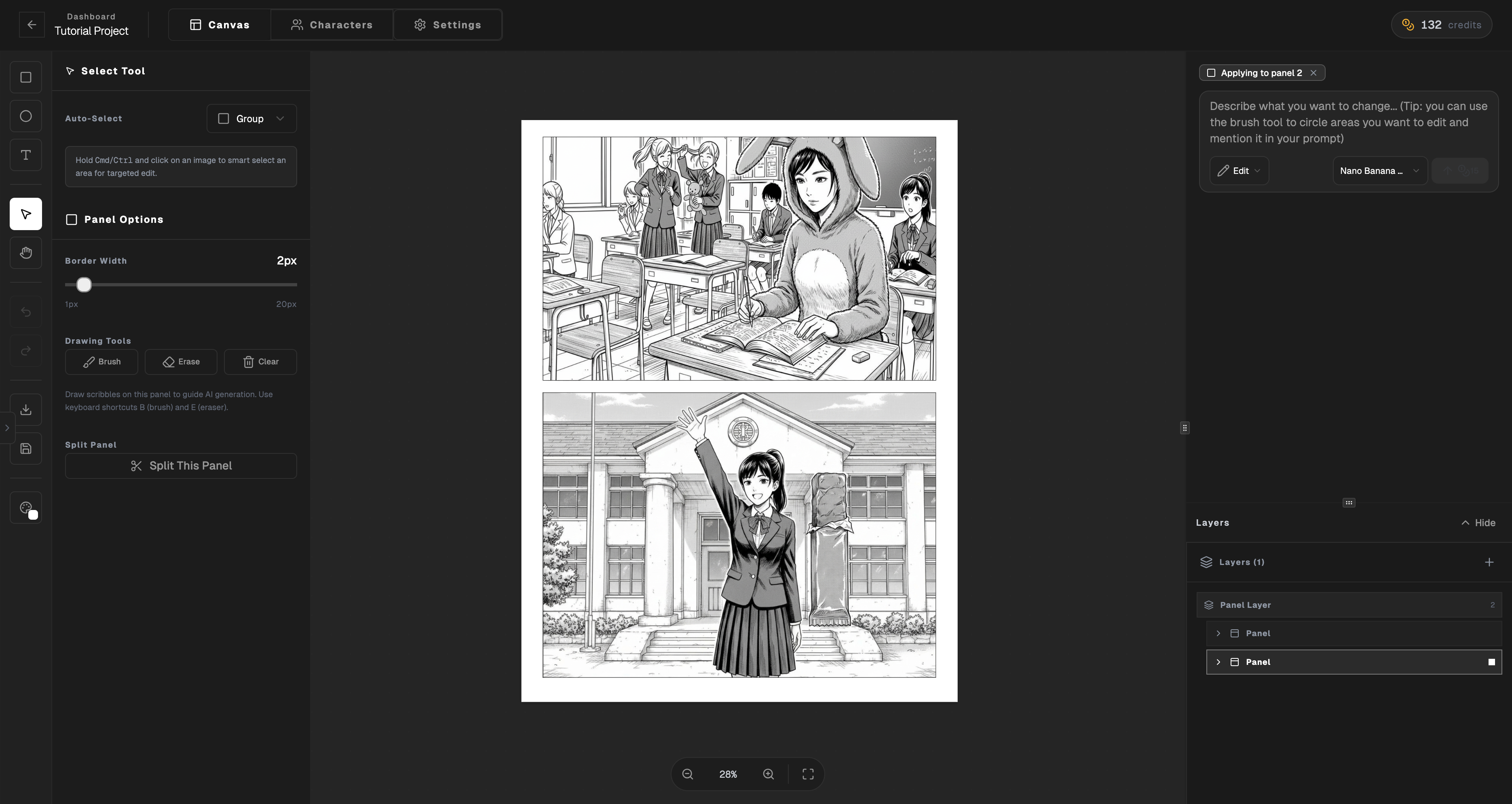Select the Text tool
1512x804 pixels.
(26, 155)
